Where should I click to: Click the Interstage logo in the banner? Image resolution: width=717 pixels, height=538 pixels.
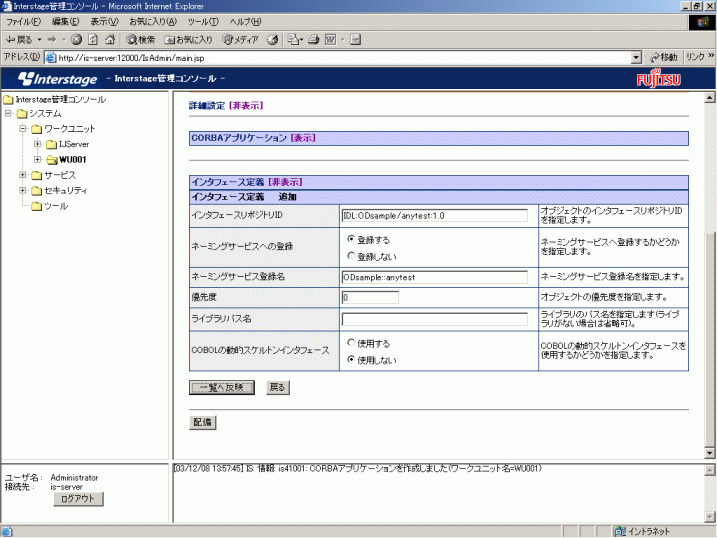click(58, 79)
